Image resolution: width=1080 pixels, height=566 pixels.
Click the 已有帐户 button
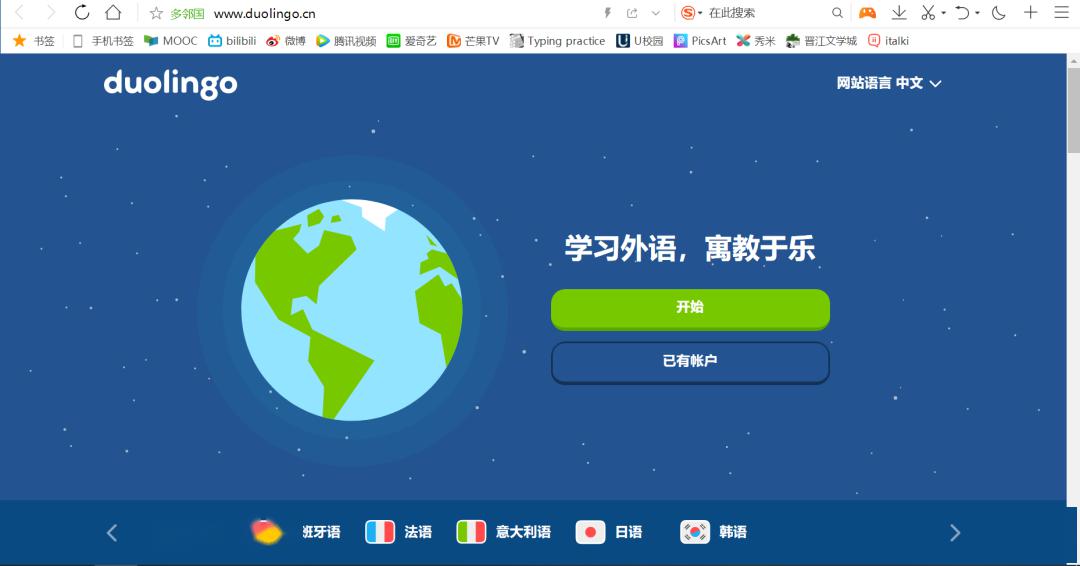690,362
